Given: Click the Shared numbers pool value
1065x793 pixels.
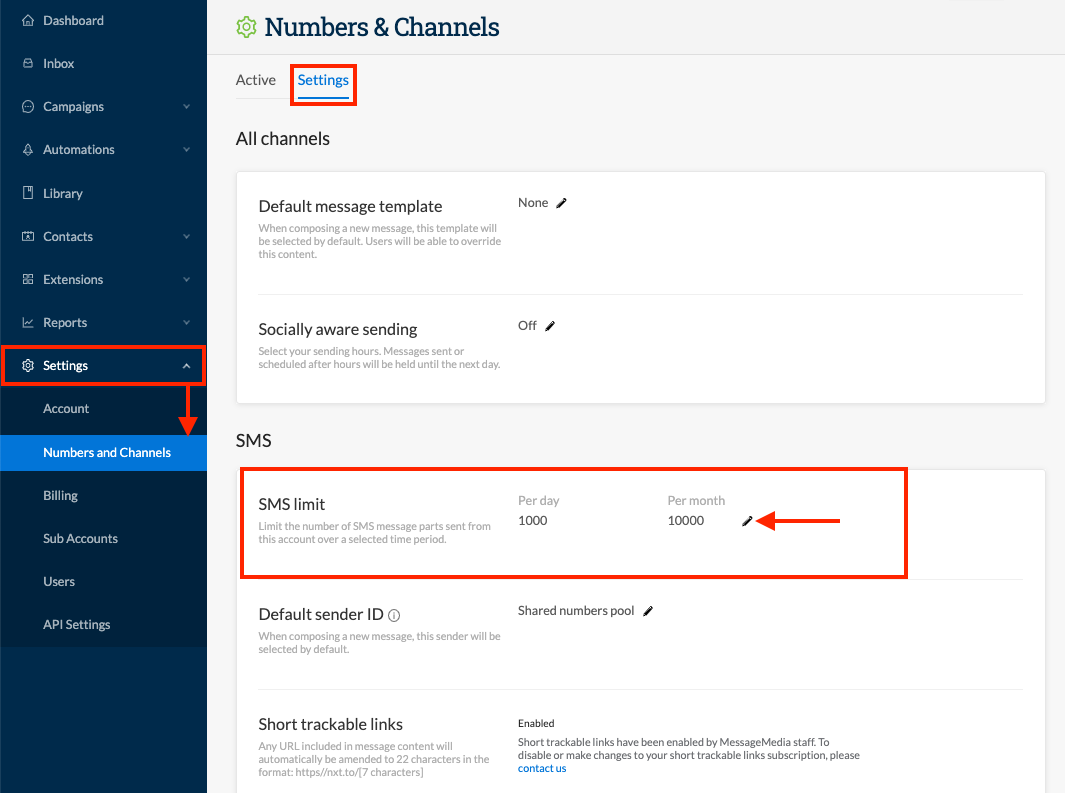Looking at the screenshot, I should [x=576, y=611].
